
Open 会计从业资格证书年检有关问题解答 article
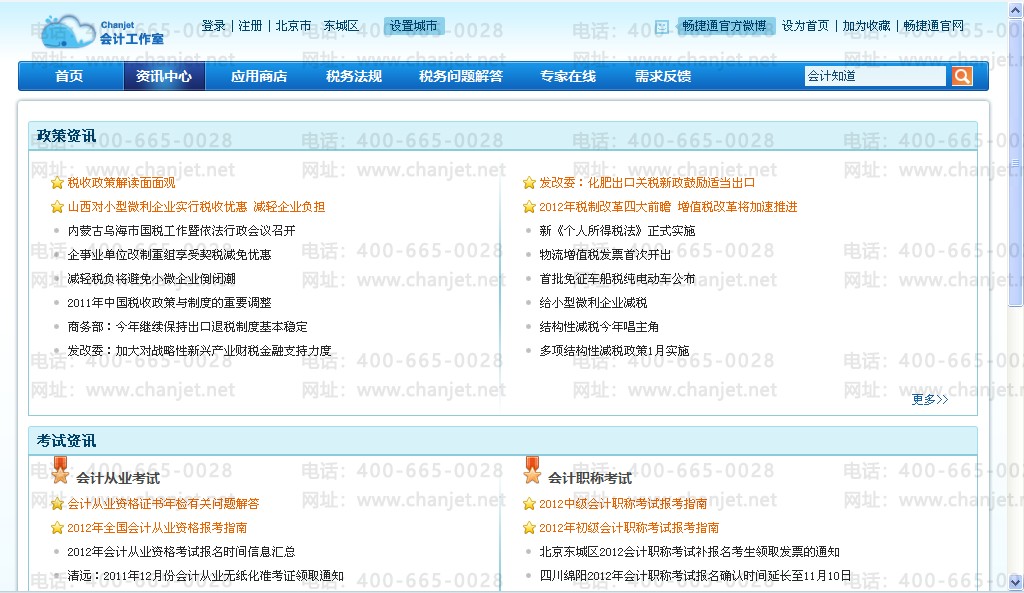[163, 504]
